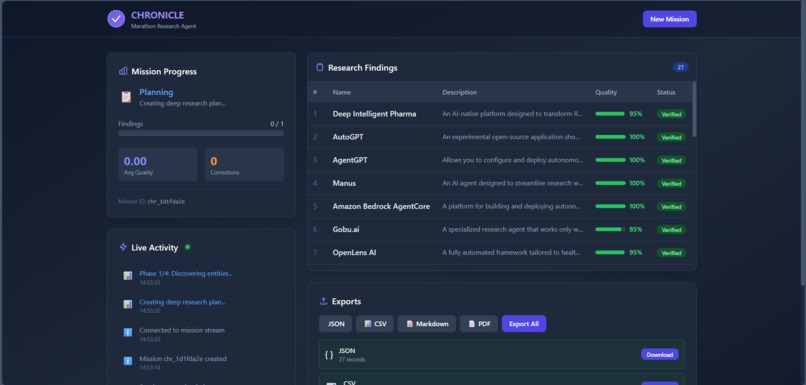
Task: Open the Amazon Bedrock AgentCore finding
Action: point(500,207)
